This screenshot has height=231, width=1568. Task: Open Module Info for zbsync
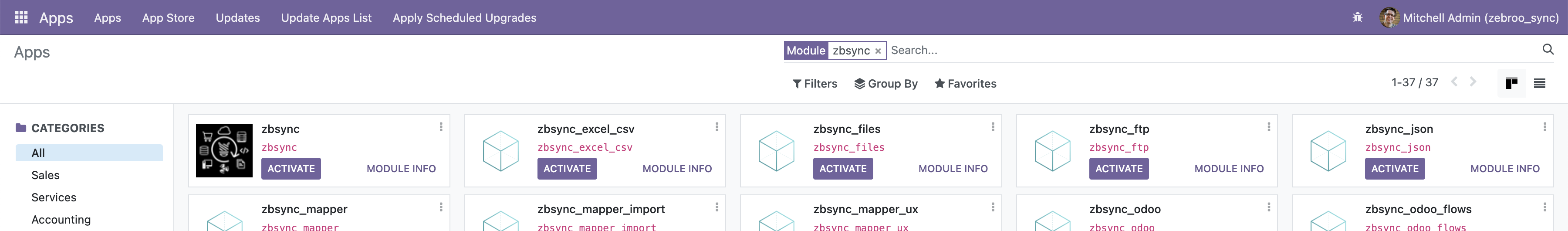pos(401,169)
